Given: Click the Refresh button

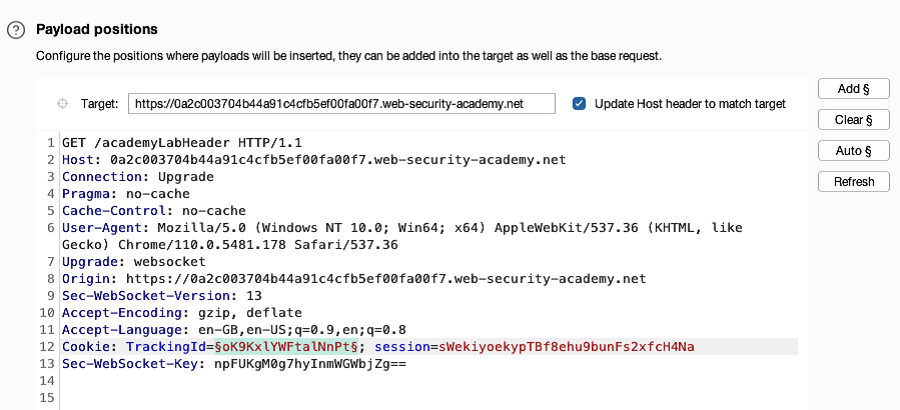Looking at the screenshot, I should point(854,182).
